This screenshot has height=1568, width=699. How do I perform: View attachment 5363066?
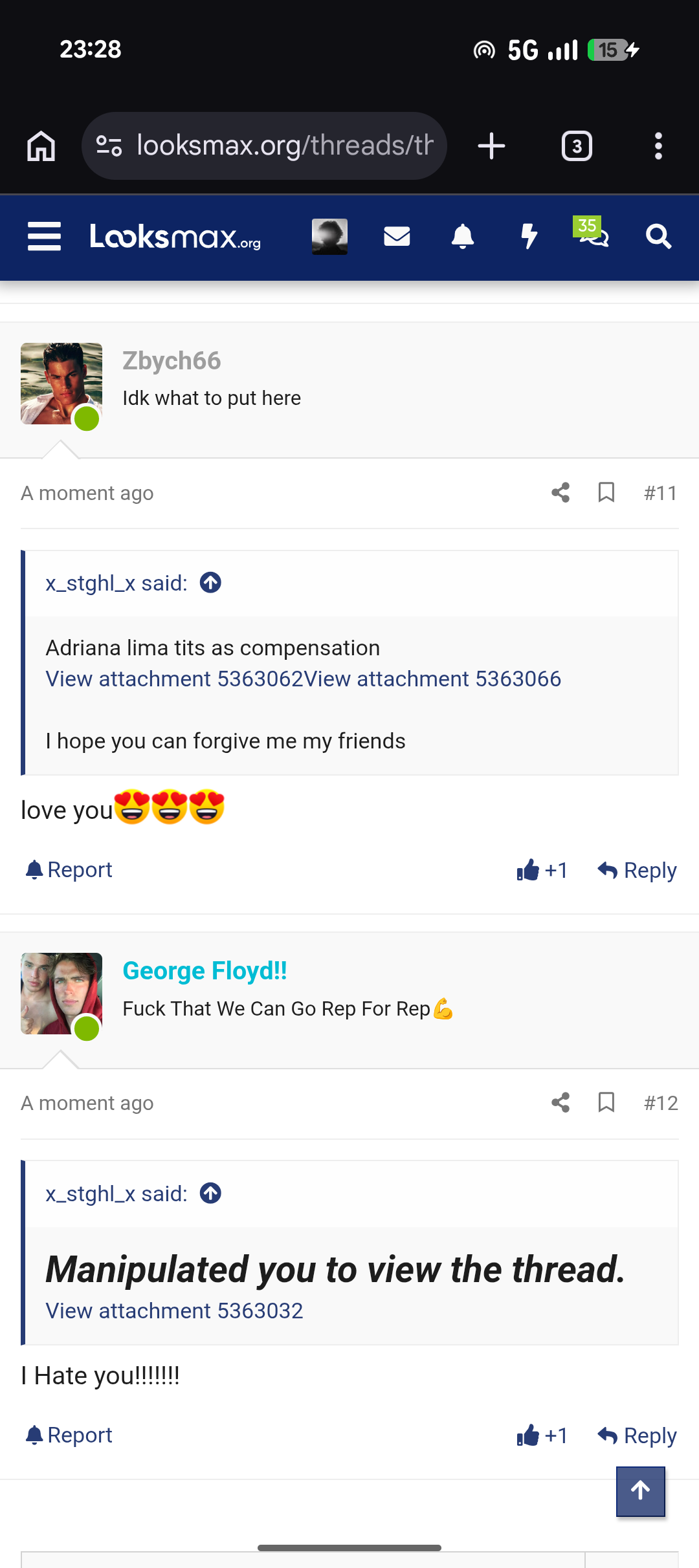pyautogui.click(x=432, y=679)
